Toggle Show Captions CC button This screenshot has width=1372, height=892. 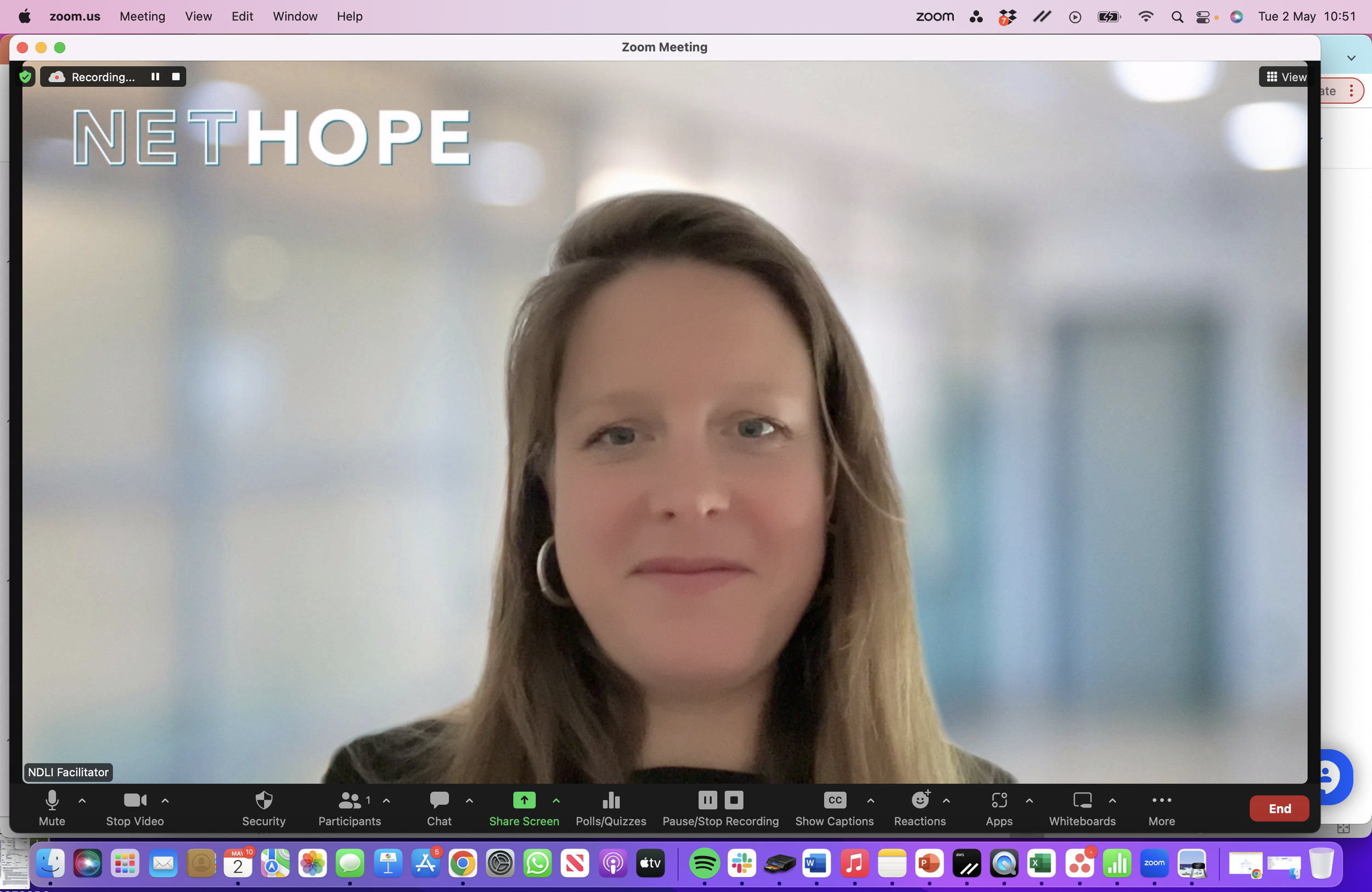(x=834, y=800)
